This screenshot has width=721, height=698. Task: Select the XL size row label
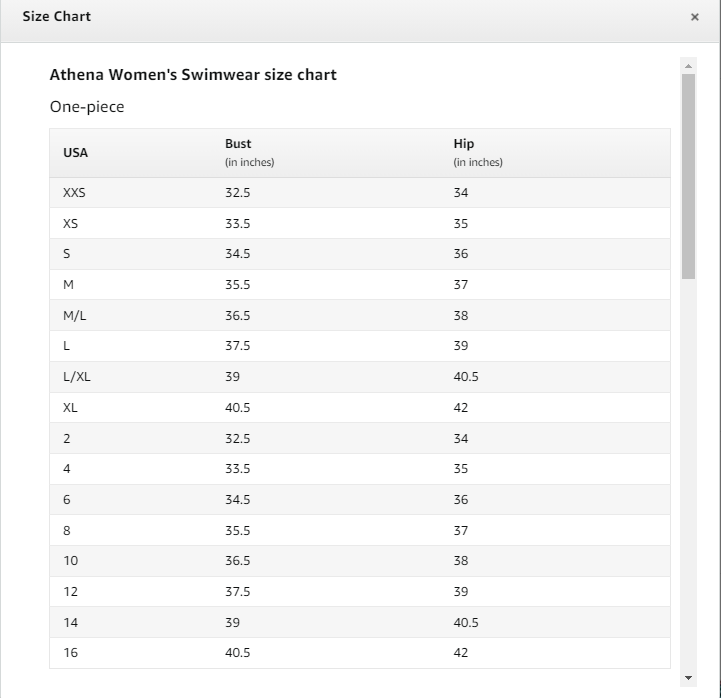[x=70, y=408]
